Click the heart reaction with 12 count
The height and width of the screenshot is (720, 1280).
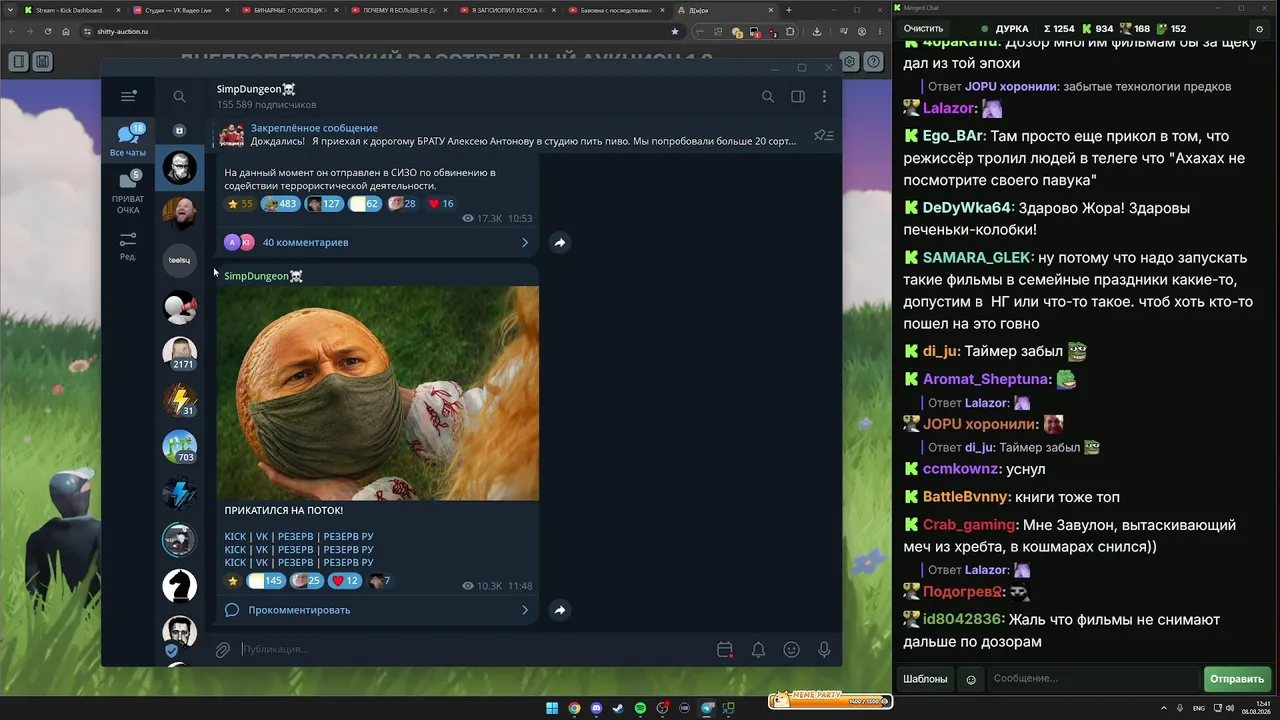(345, 581)
